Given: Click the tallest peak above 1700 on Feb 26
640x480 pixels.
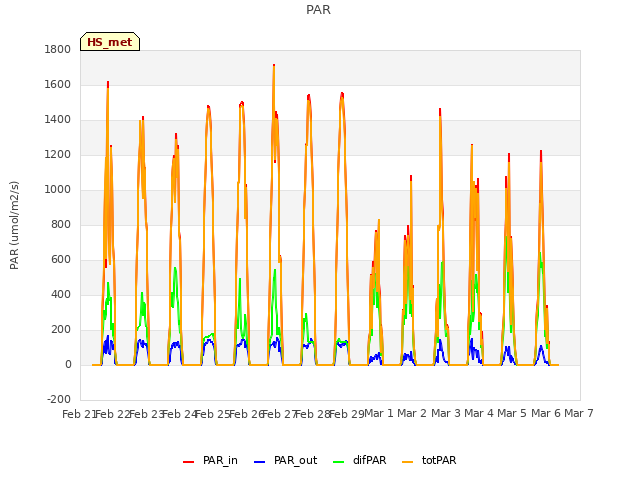Looking at the screenshot, I should point(274,65).
